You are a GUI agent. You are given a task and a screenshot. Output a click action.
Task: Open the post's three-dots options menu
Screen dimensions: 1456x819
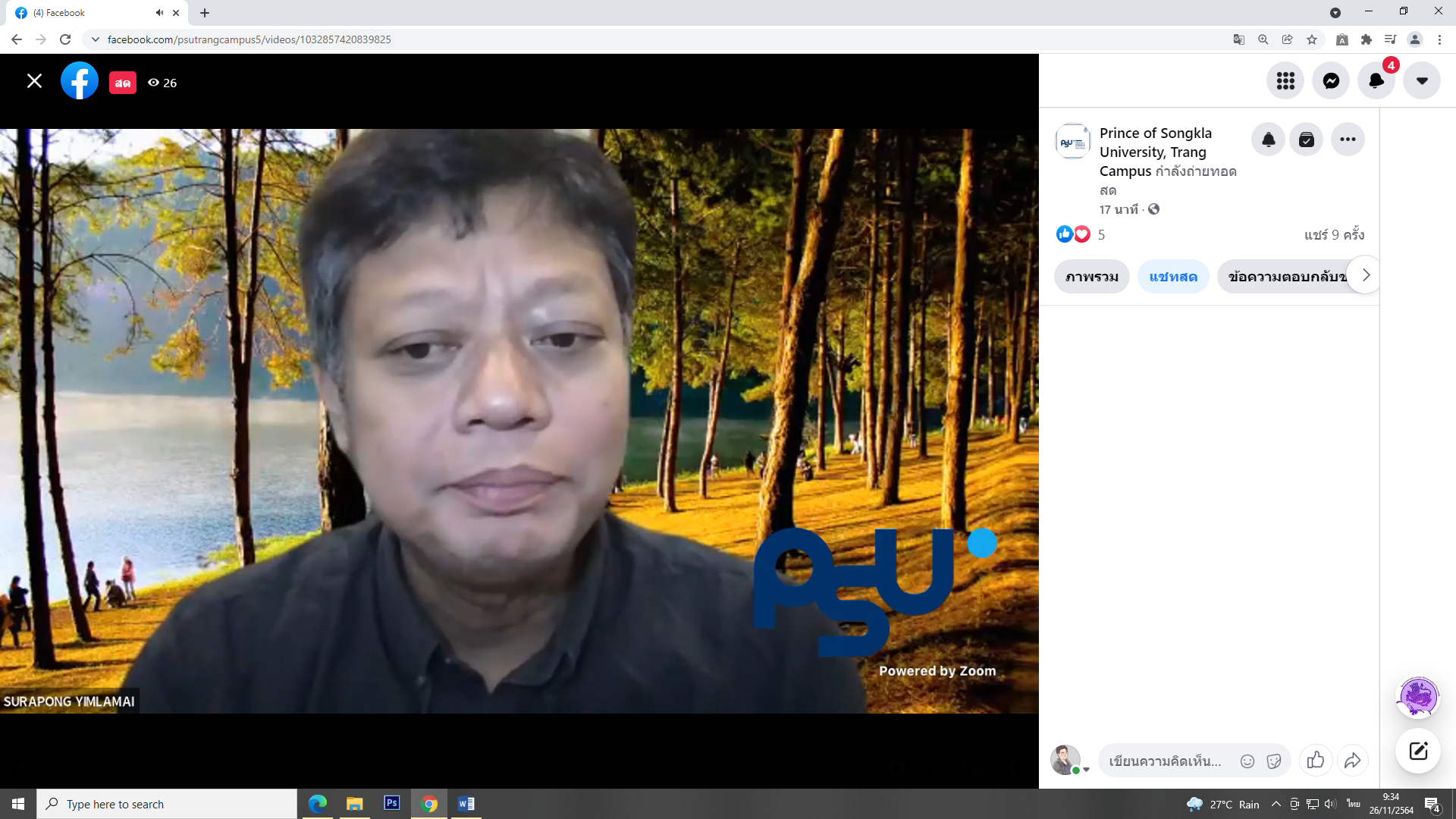click(x=1348, y=140)
